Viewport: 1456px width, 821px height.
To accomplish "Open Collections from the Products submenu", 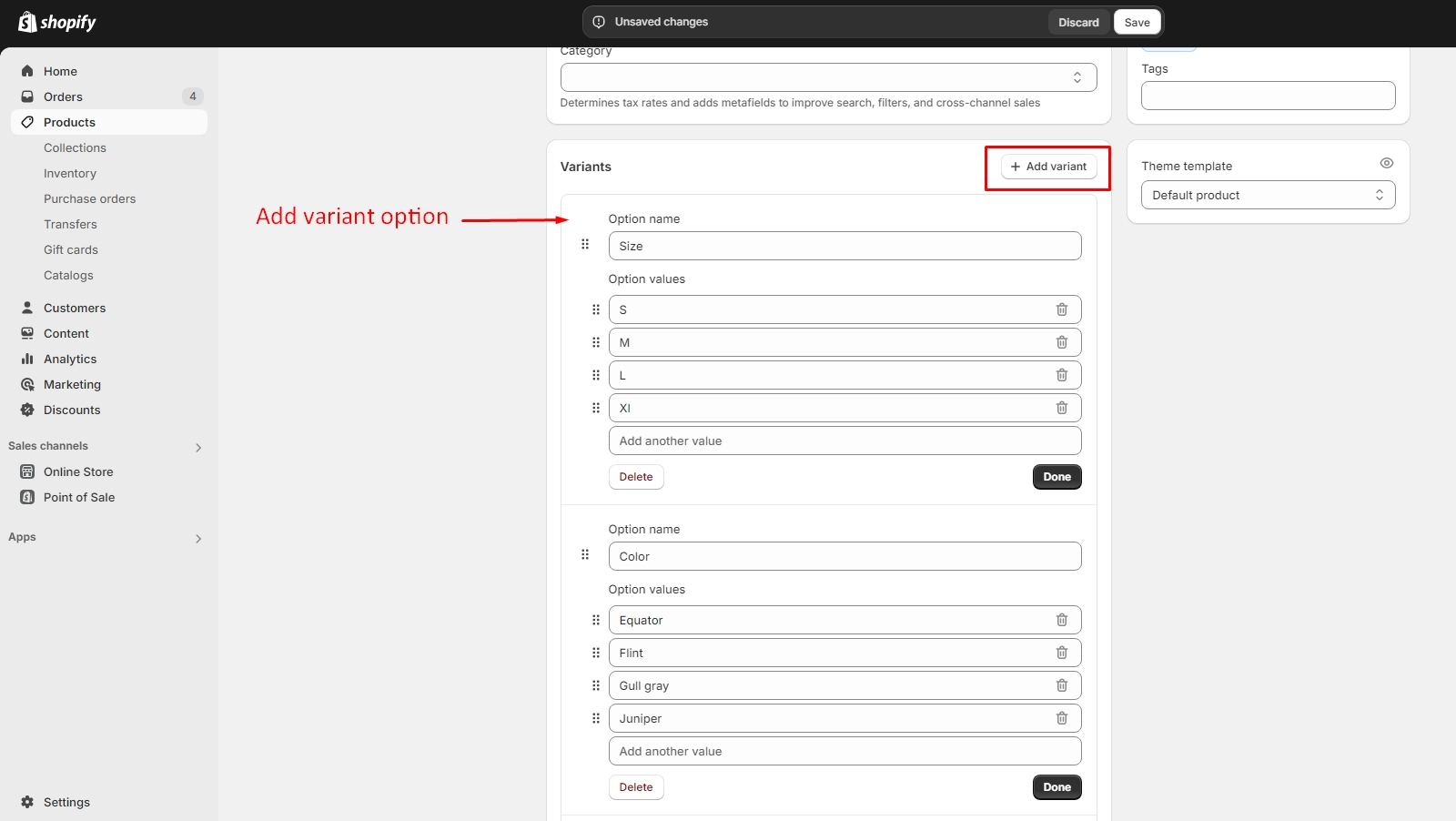I will [75, 147].
